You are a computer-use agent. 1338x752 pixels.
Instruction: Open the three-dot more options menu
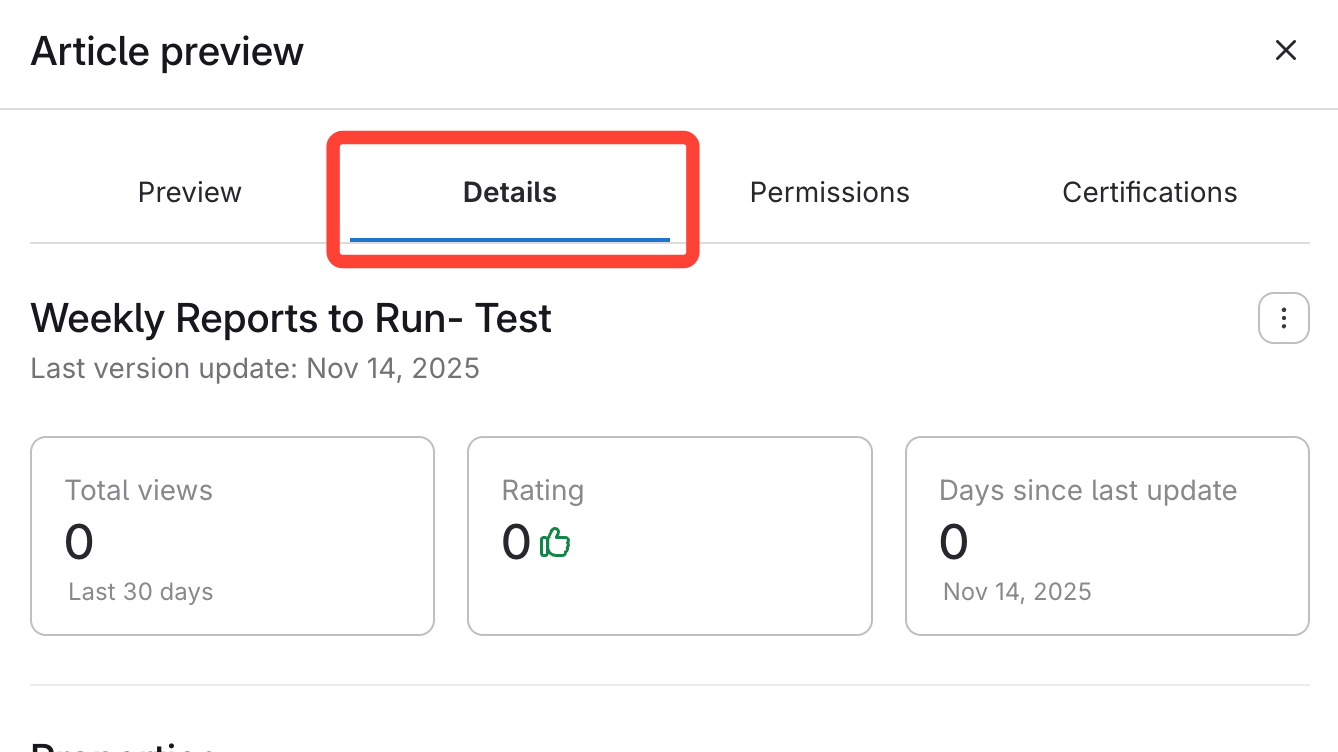[x=1283, y=318]
